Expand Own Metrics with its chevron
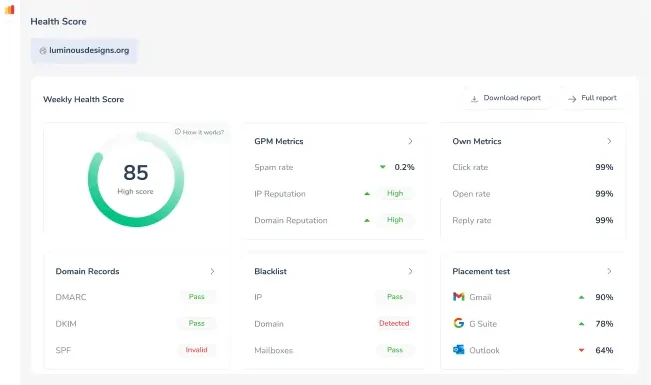This screenshot has width=651, height=385. coord(609,141)
